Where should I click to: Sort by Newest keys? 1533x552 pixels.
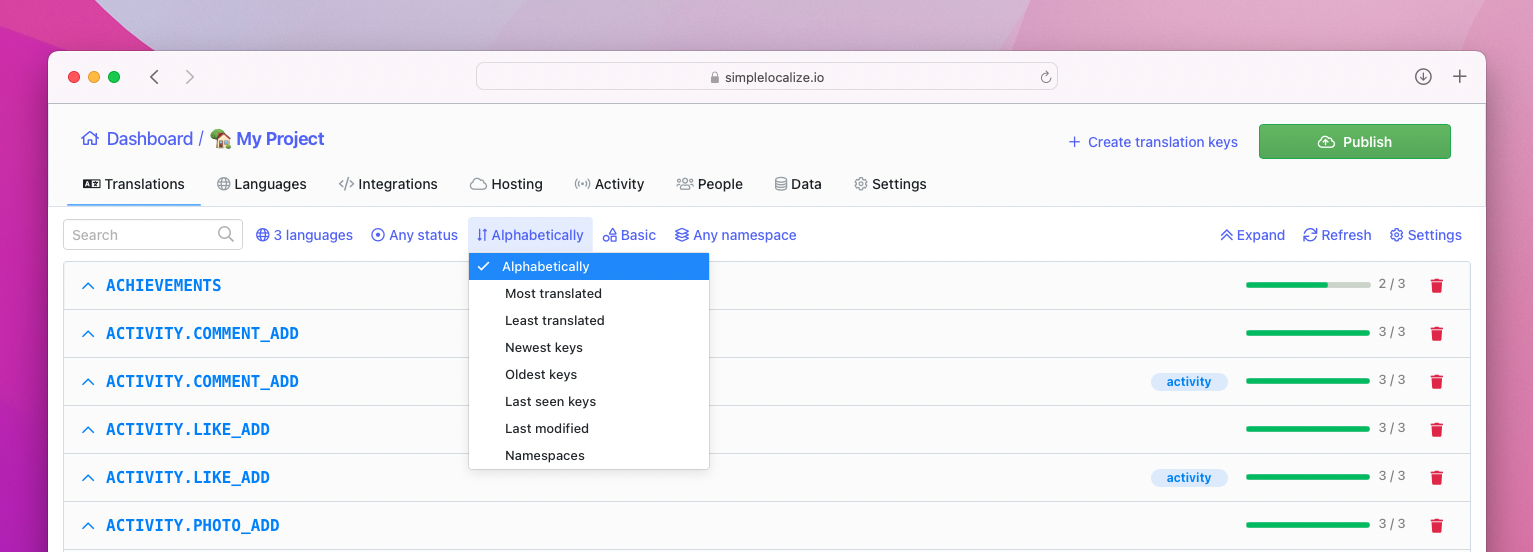[x=589, y=348]
